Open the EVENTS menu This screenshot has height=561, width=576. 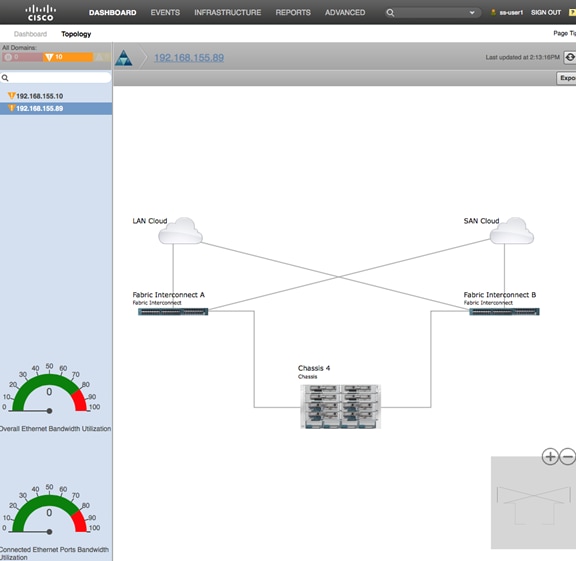(x=165, y=12)
